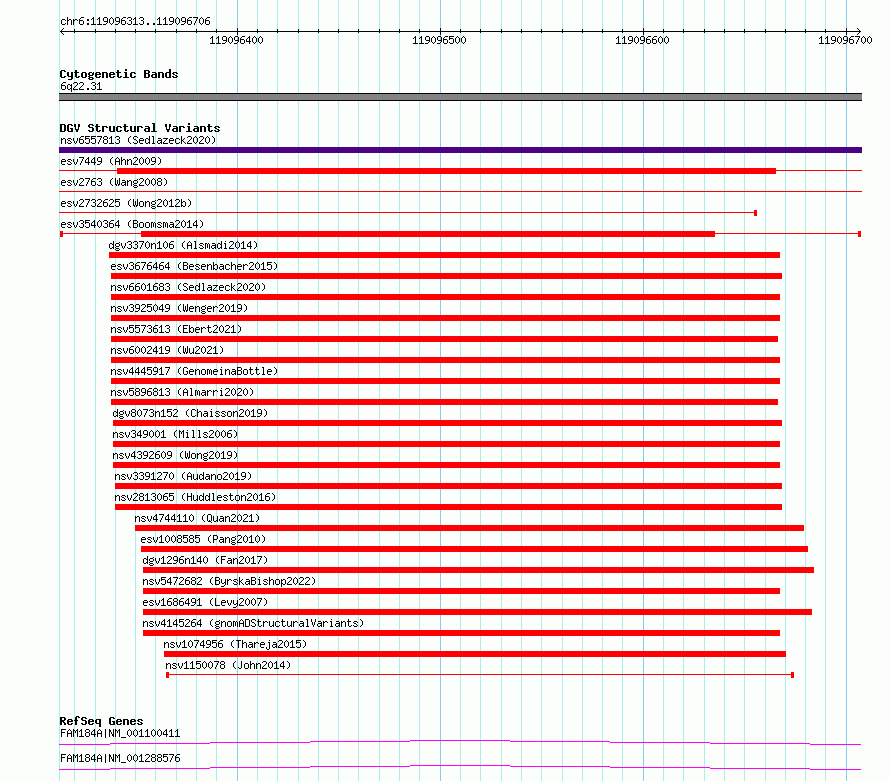Click ruler position 119096400
Image resolution: width=890 pixels, height=781 pixels.
point(236,40)
